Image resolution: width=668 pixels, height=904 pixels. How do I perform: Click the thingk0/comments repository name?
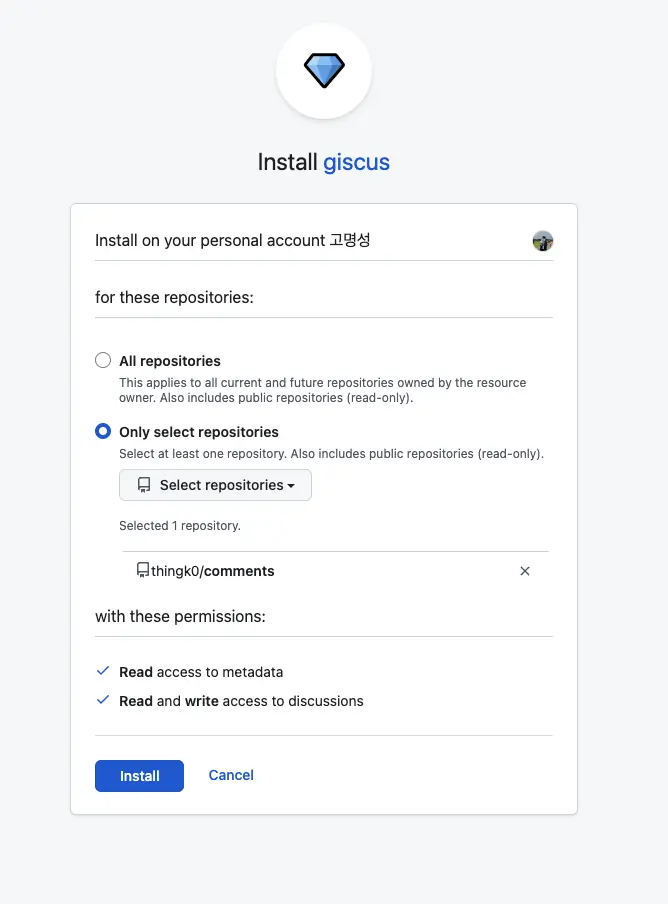coord(213,571)
